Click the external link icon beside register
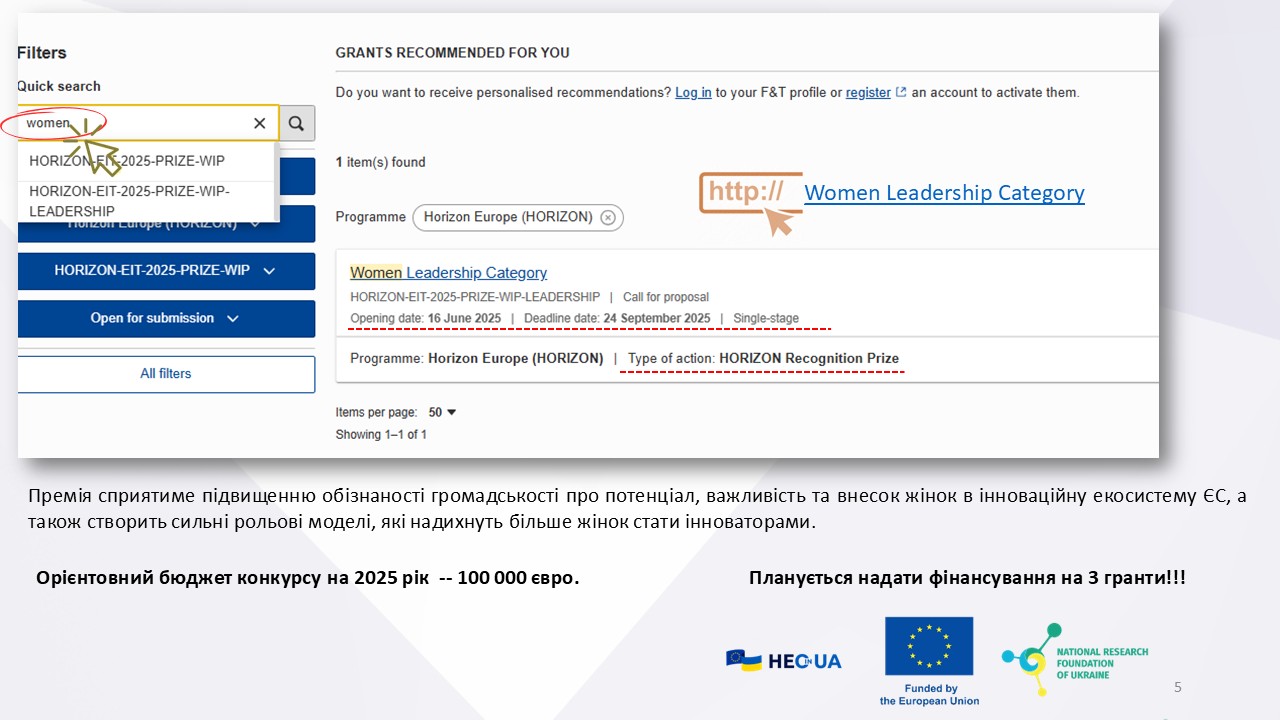This screenshot has height=720, width=1280. pos(901,92)
